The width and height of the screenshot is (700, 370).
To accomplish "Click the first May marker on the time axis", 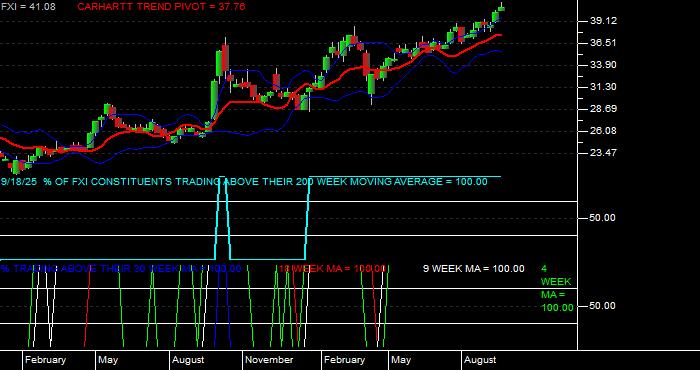I will (108, 360).
